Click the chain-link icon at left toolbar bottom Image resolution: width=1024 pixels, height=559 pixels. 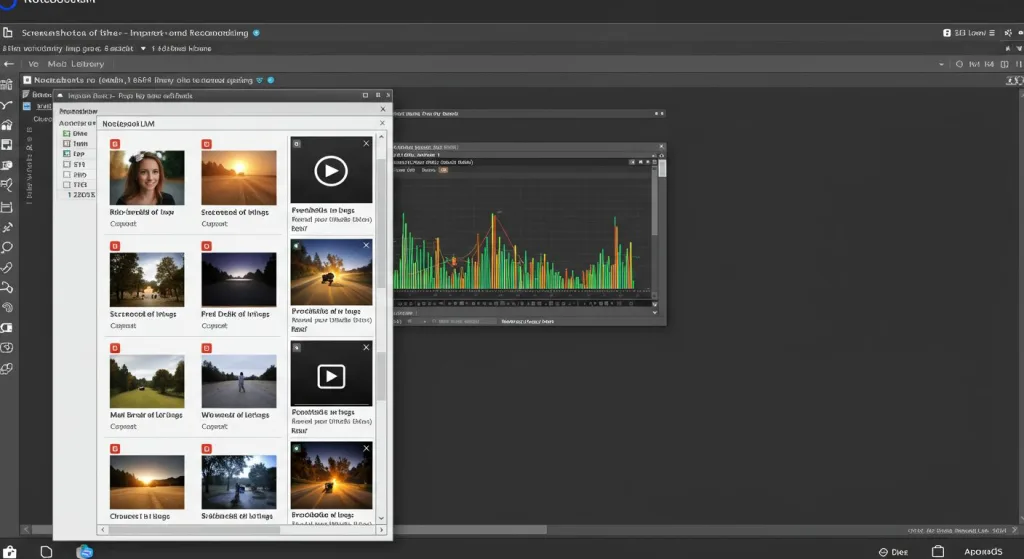pos(7,369)
